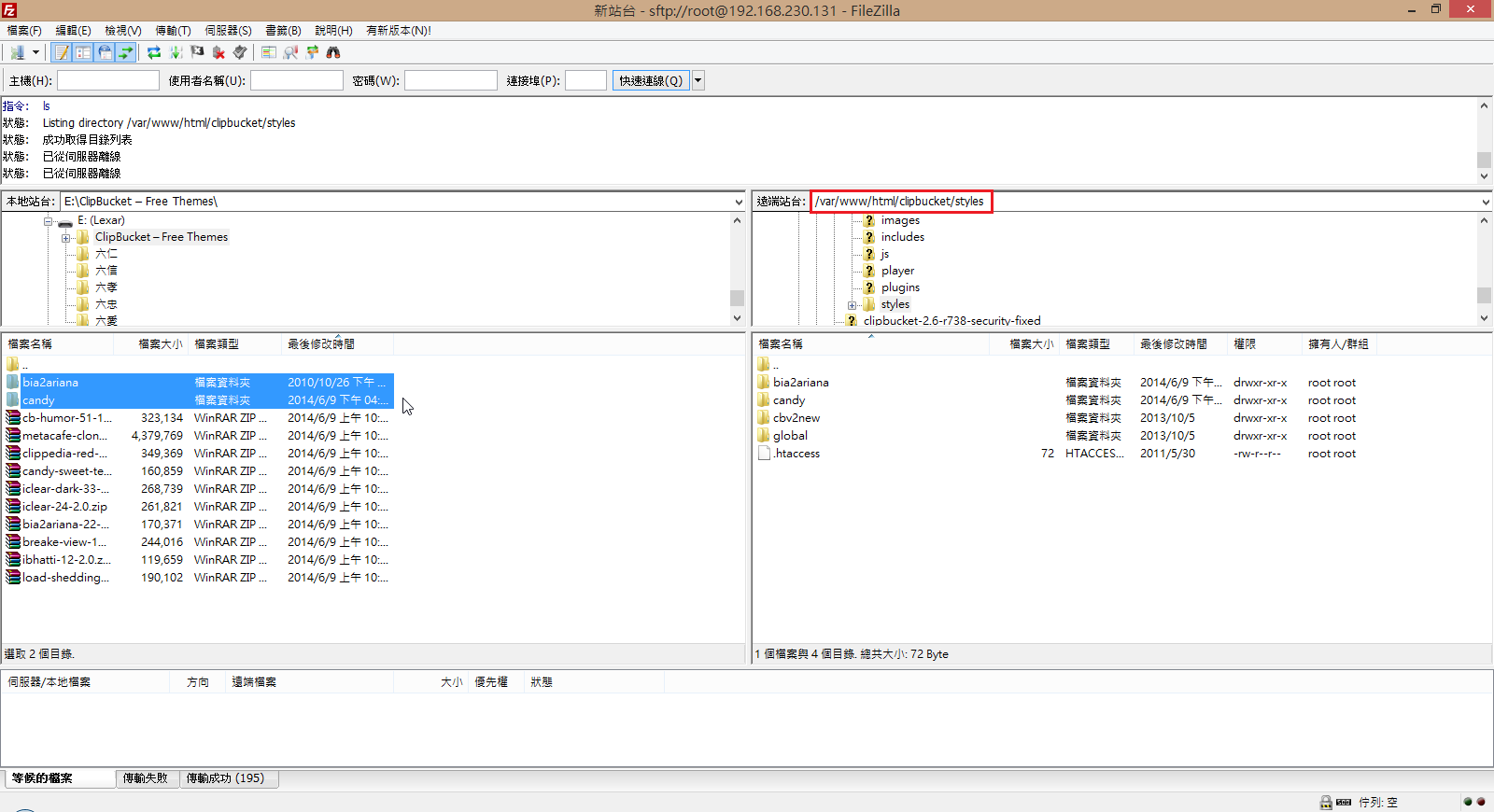The height and width of the screenshot is (812, 1494).
Task: Click the remote cbv2new folder icon
Action: pos(764,418)
